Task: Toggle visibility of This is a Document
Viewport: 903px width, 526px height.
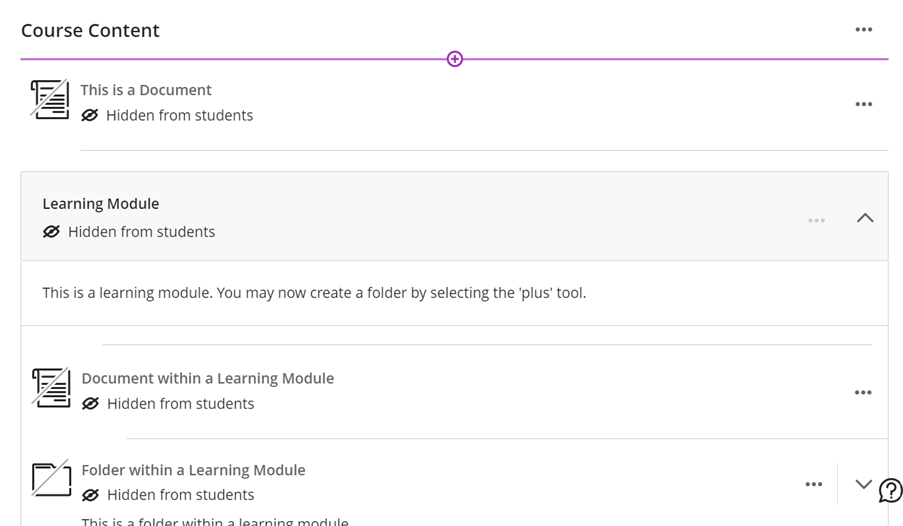Action: (167, 115)
